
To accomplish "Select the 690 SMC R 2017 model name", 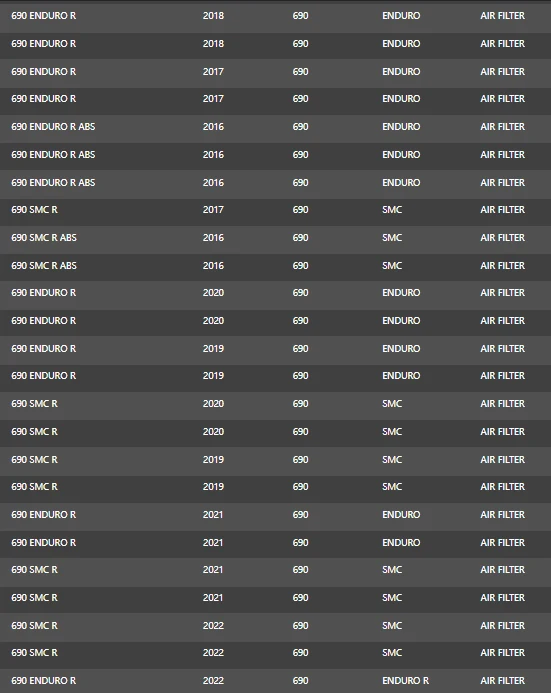I will [x=34, y=209].
